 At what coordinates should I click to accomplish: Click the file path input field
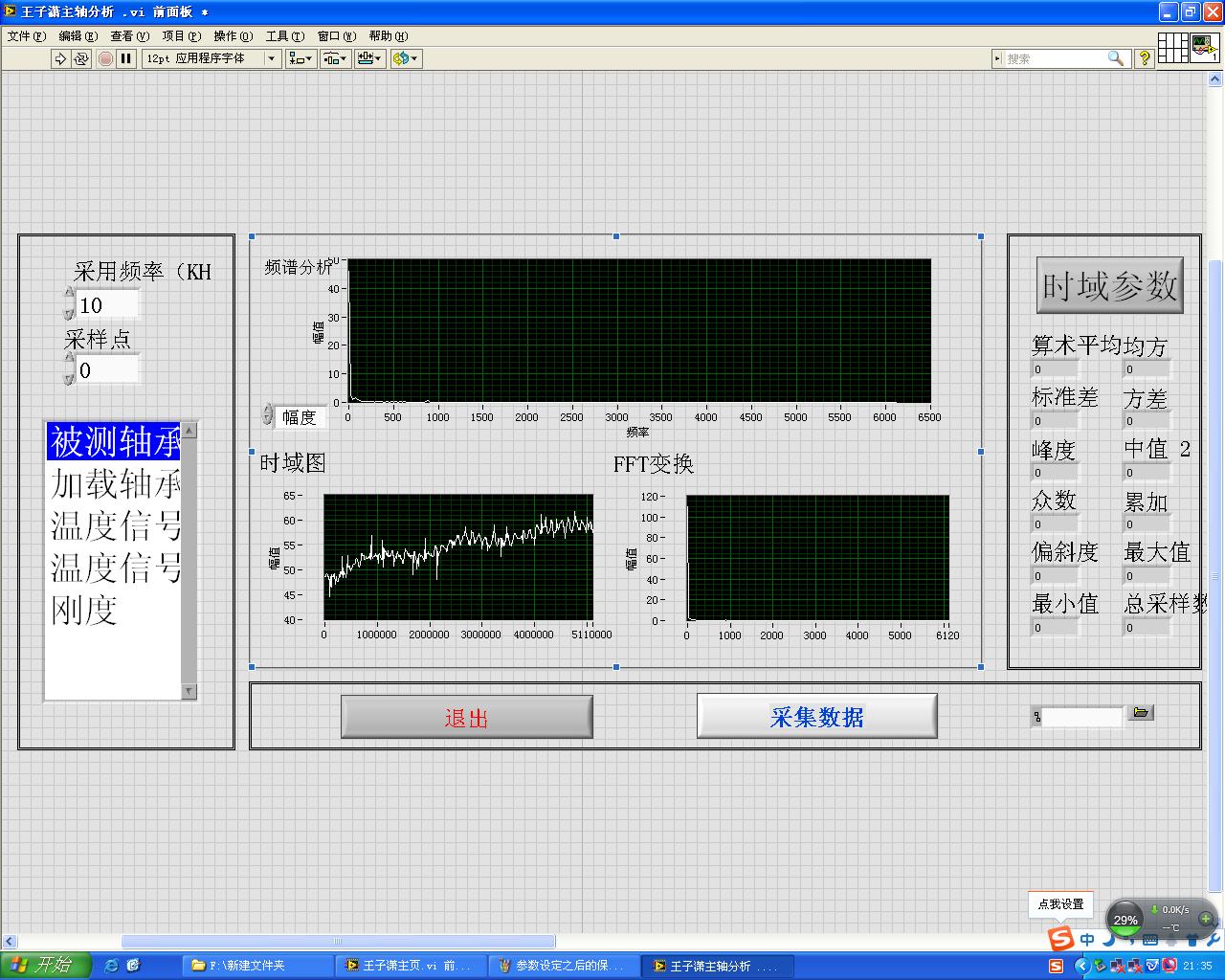(1081, 716)
